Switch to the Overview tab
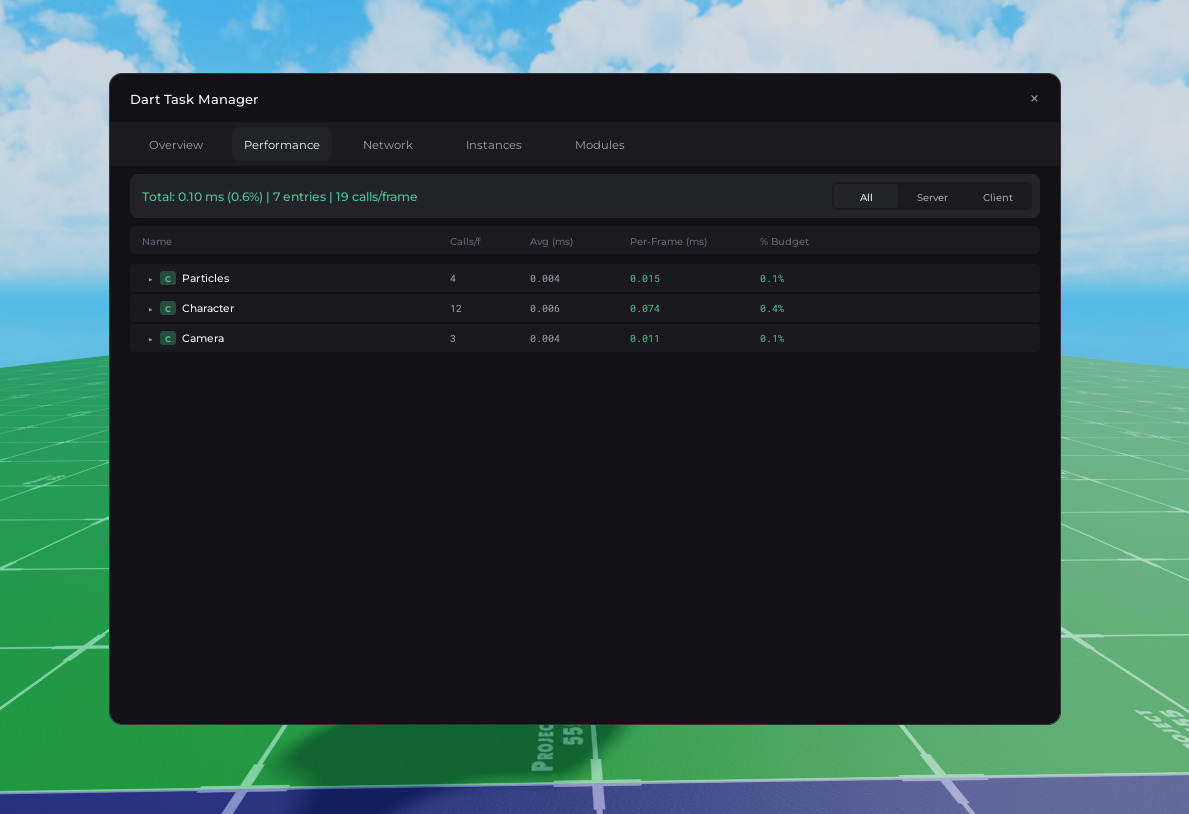The height and width of the screenshot is (814, 1189). pyautogui.click(x=176, y=145)
